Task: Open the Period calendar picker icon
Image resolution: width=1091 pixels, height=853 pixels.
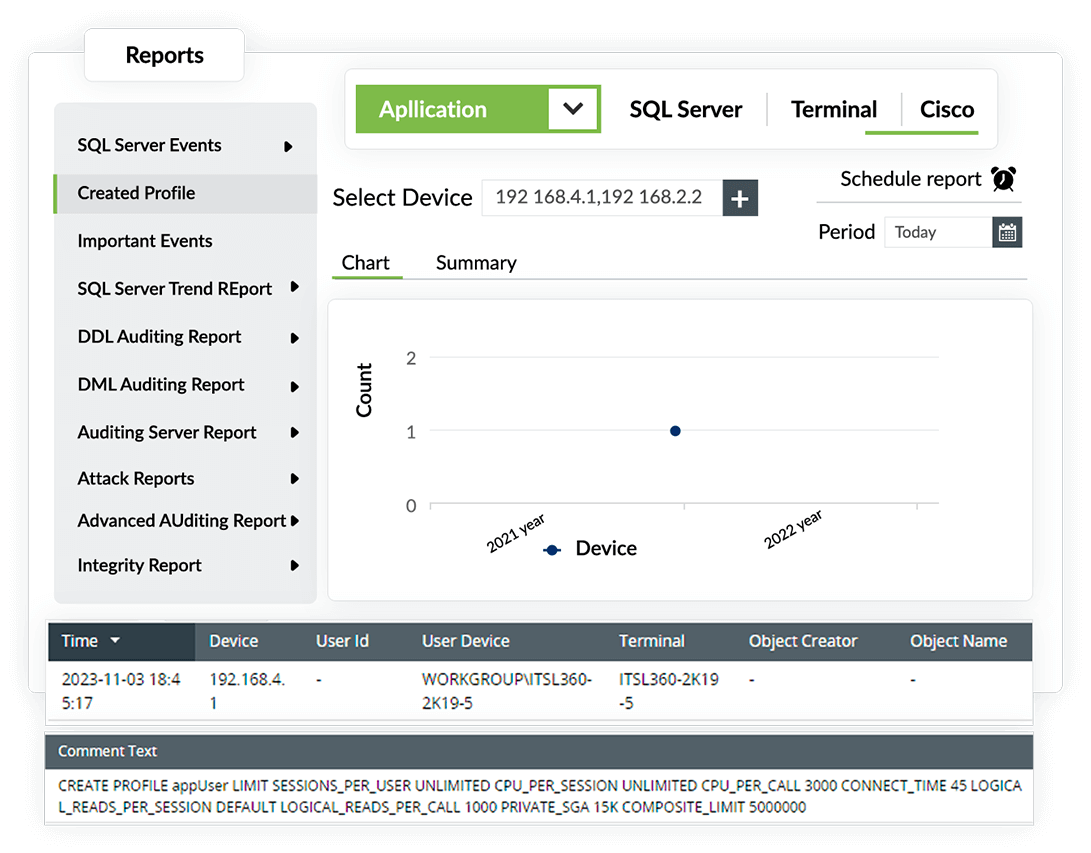Action: coord(1007,232)
